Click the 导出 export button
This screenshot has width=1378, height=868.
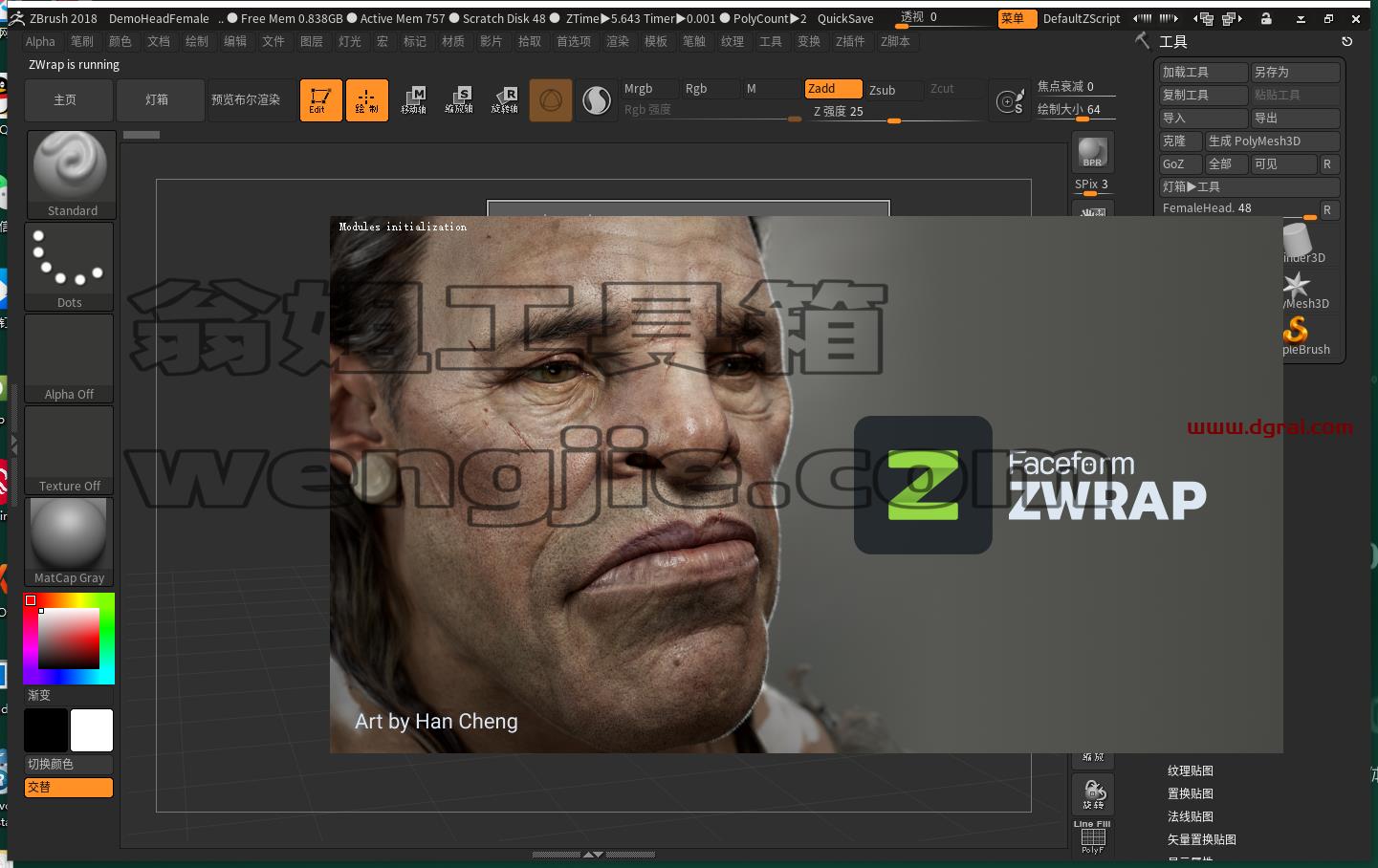[x=1296, y=118]
